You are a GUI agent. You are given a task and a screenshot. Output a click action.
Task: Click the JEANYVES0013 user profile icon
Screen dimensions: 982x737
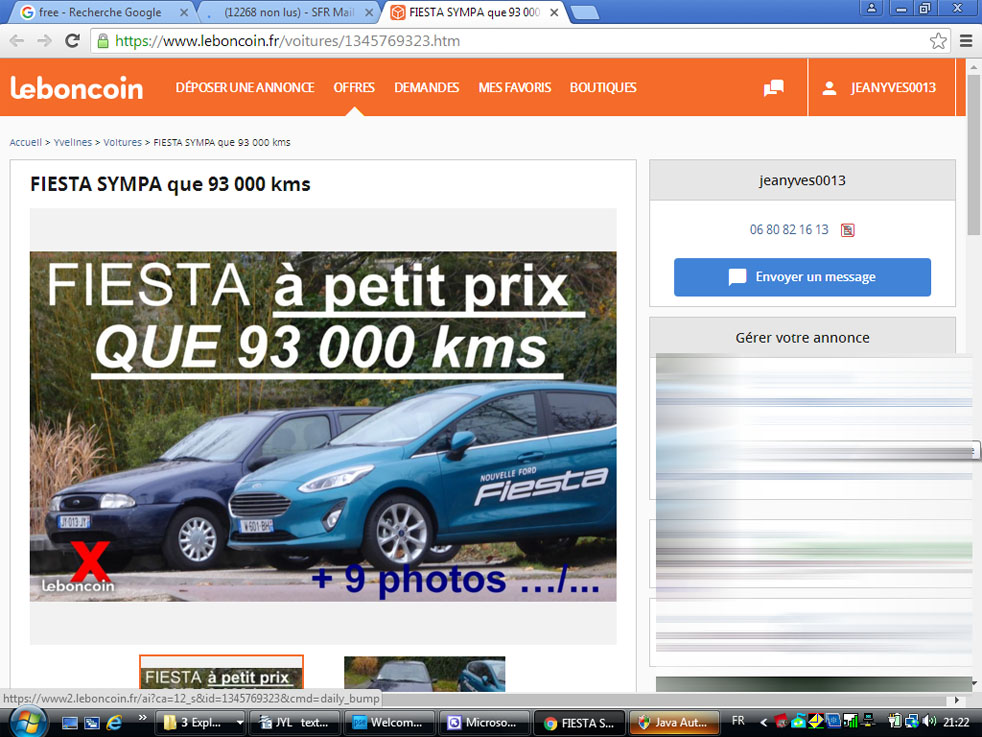pyautogui.click(x=829, y=88)
